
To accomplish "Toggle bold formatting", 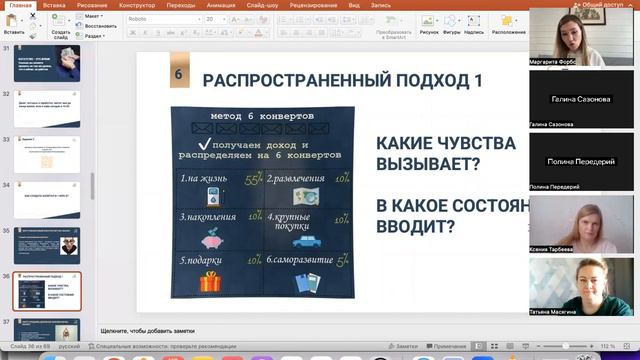I will click(x=133, y=33).
